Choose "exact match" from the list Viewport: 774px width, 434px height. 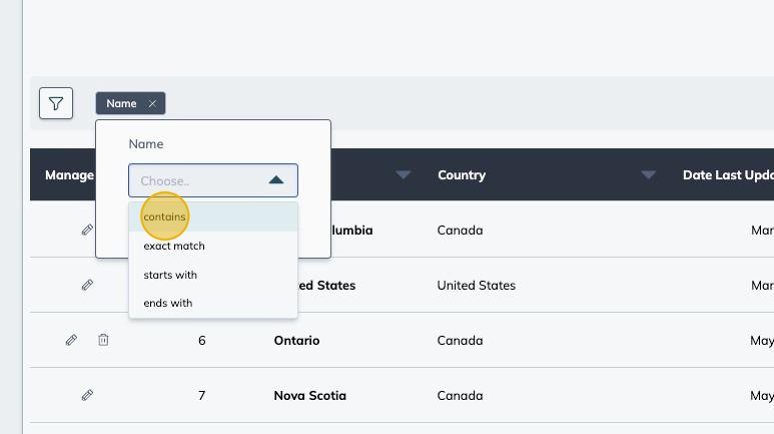point(174,246)
